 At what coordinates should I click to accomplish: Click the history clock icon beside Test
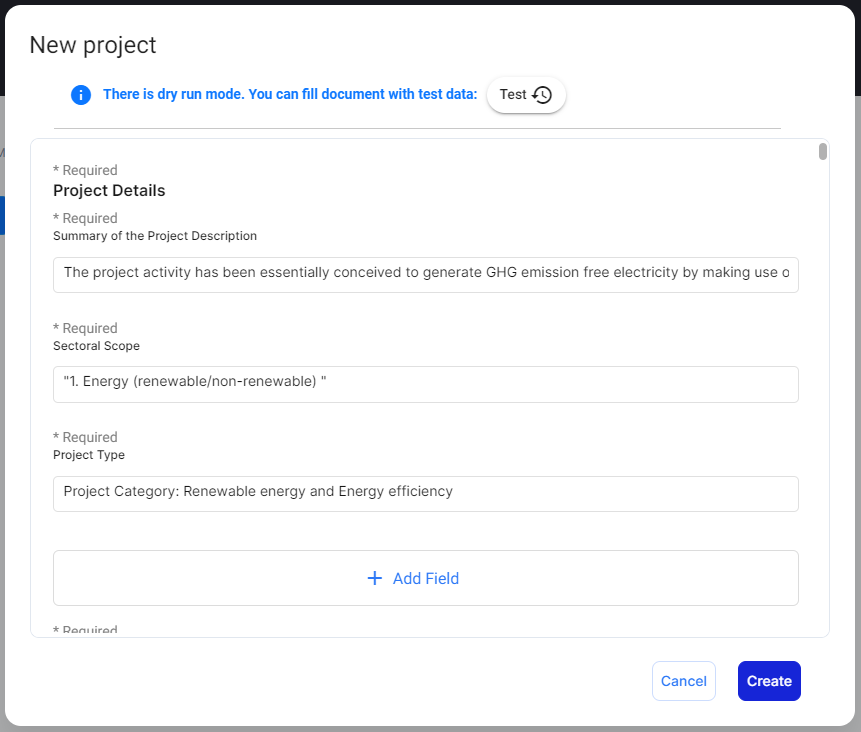(542, 95)
